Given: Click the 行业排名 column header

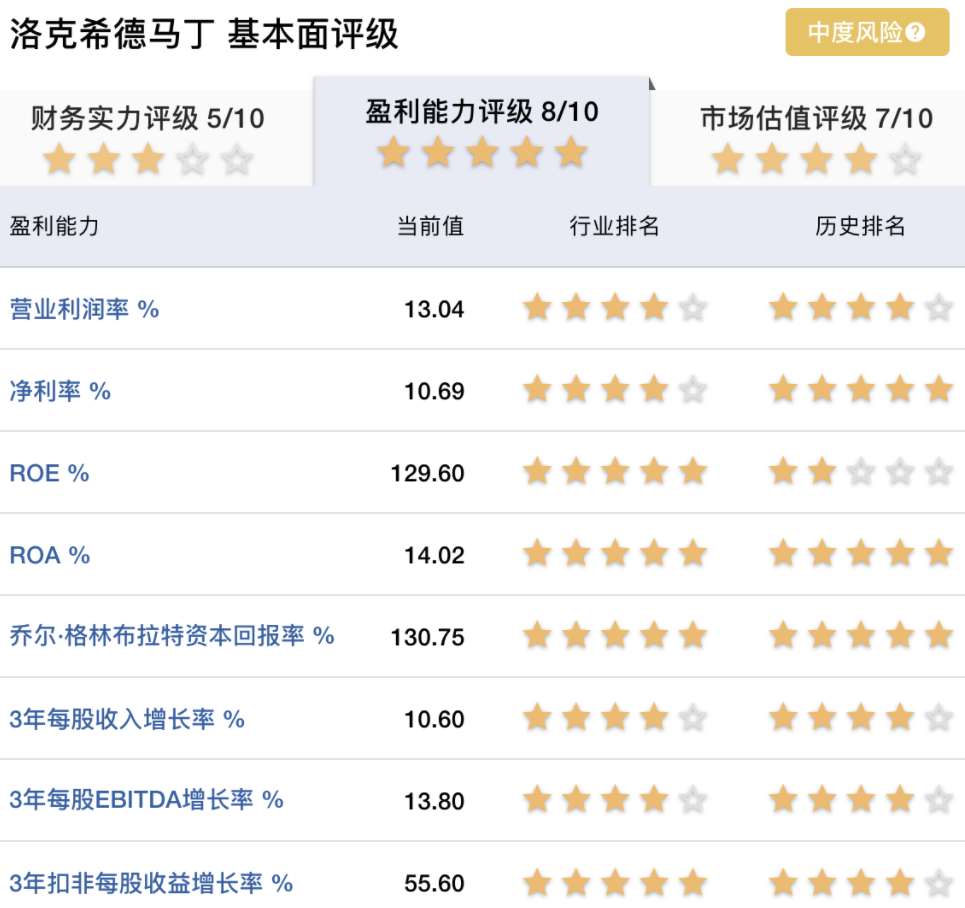Looking at the screenshot, I should coord(614,226).
